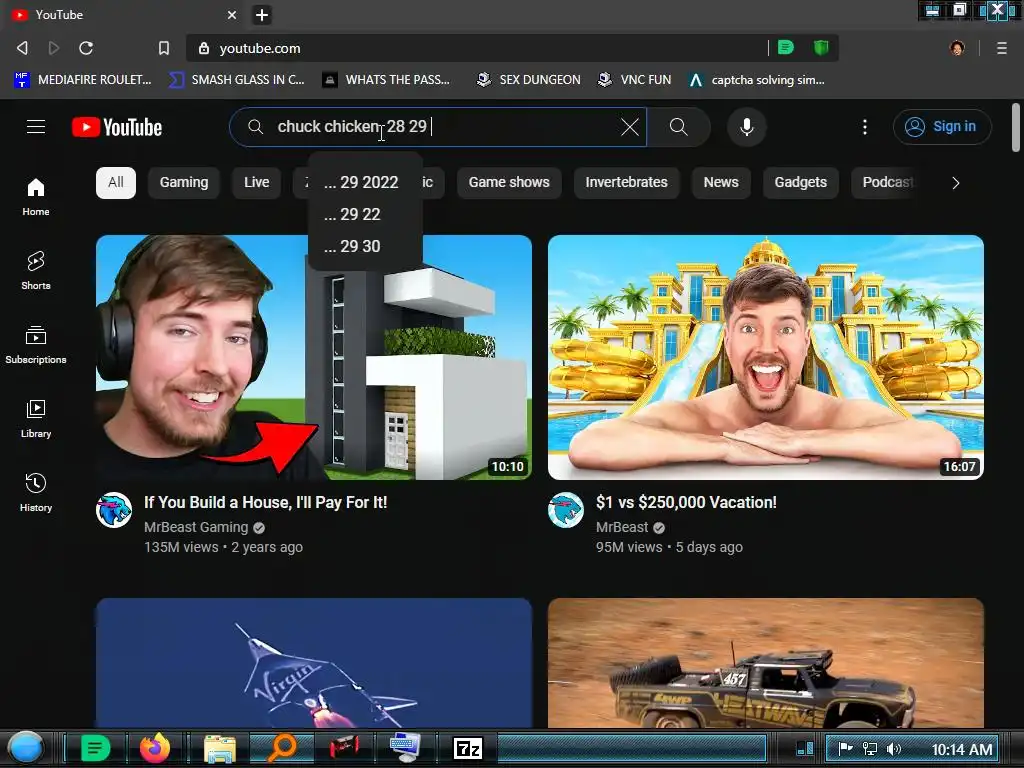This screenshot has height=768, width=1024.
Task: Click into the search text field
Action: tap(438, 127)
